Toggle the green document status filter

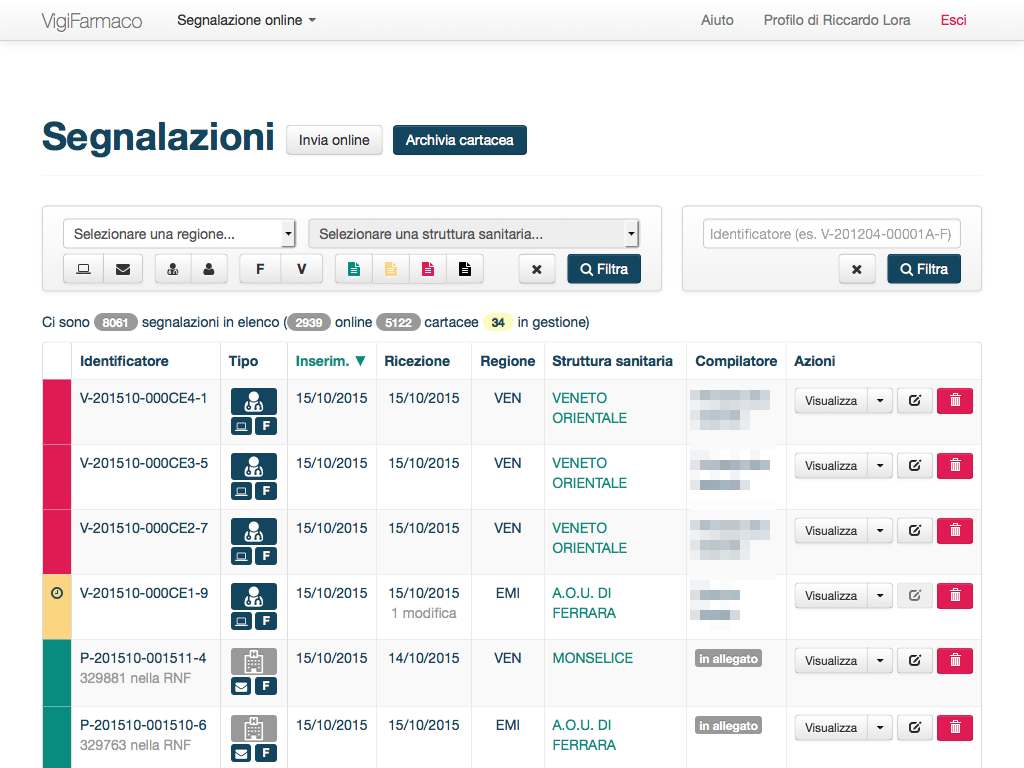click(354, 269)
